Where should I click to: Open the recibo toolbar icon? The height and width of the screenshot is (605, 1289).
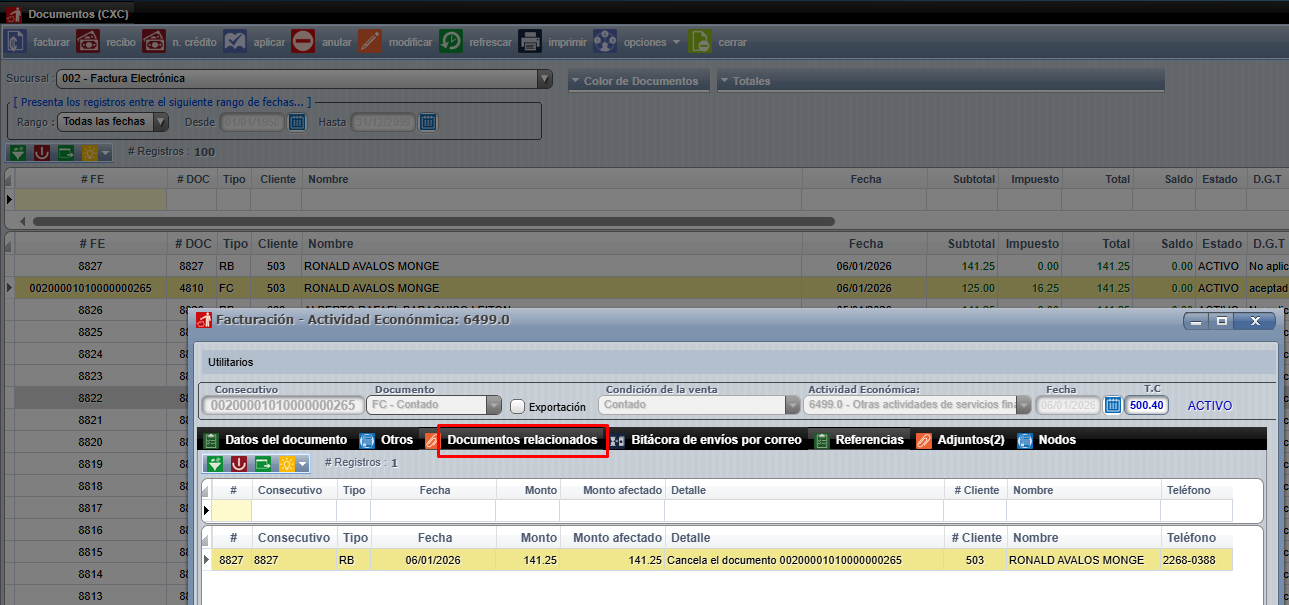(x=88, y=42)
